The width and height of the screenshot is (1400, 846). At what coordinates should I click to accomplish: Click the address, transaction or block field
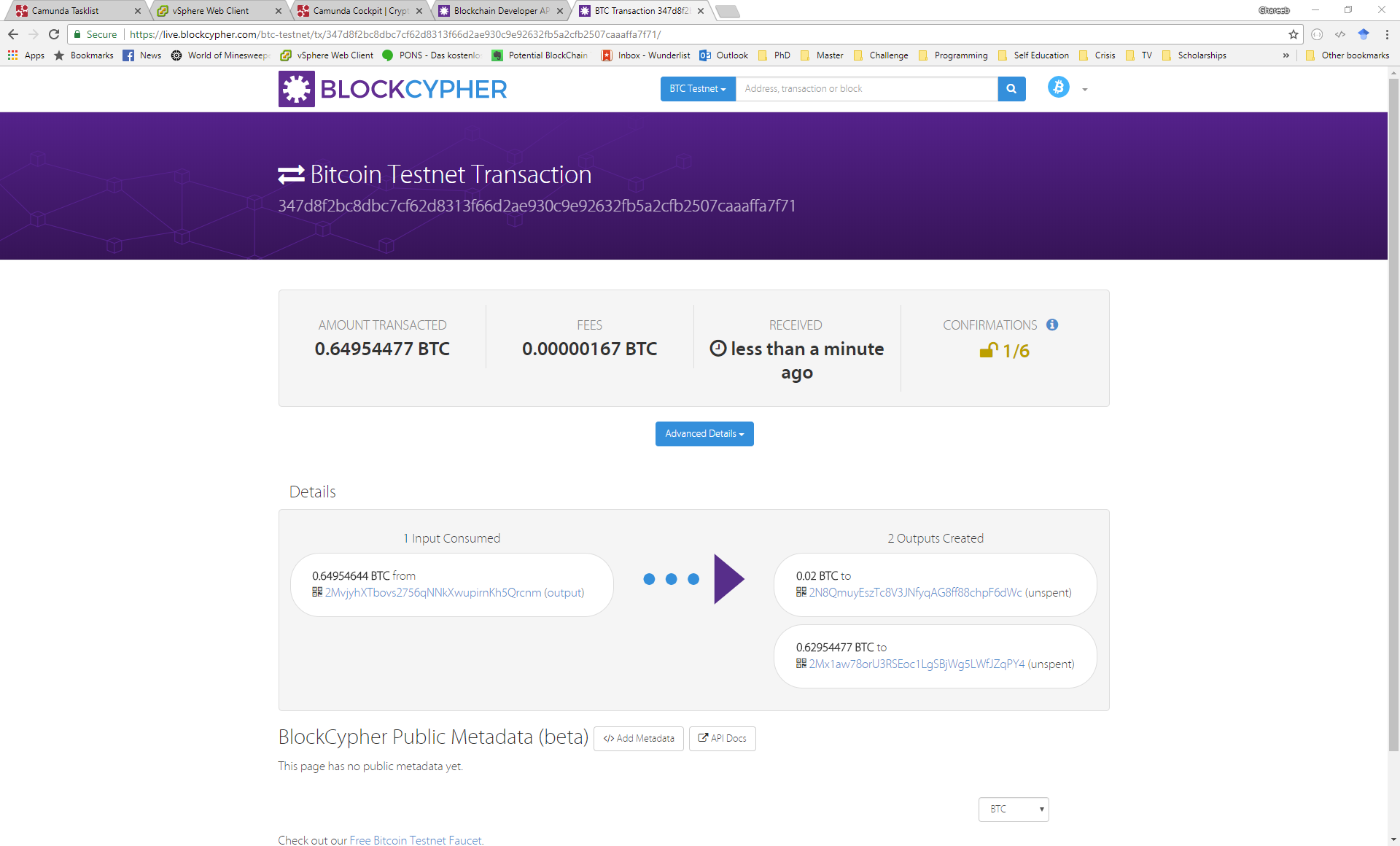point(866,89)
